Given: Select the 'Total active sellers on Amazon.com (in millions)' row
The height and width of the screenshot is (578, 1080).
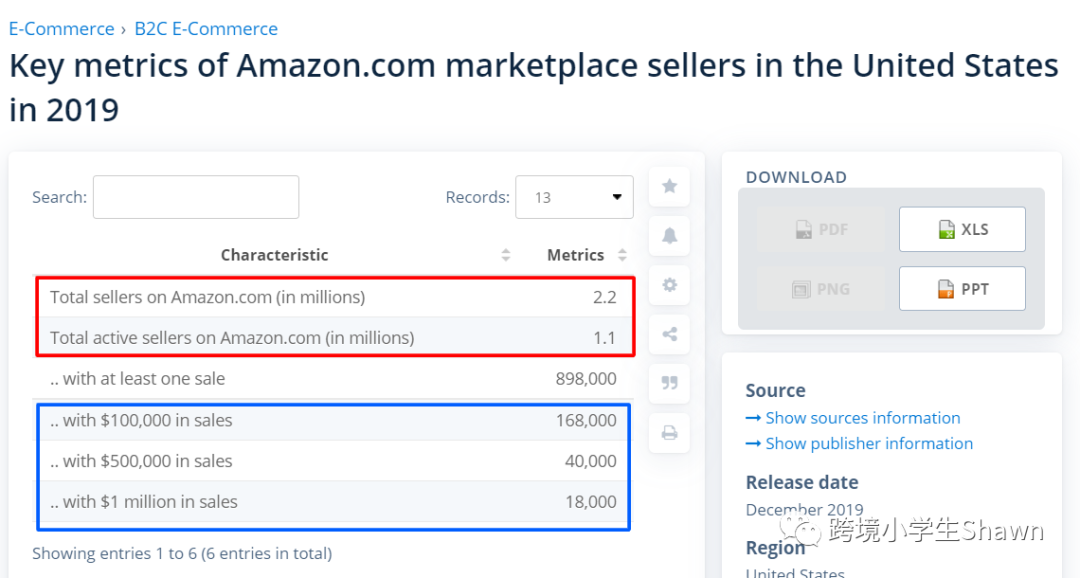Looking at the screenshot, I should [333, 338].
